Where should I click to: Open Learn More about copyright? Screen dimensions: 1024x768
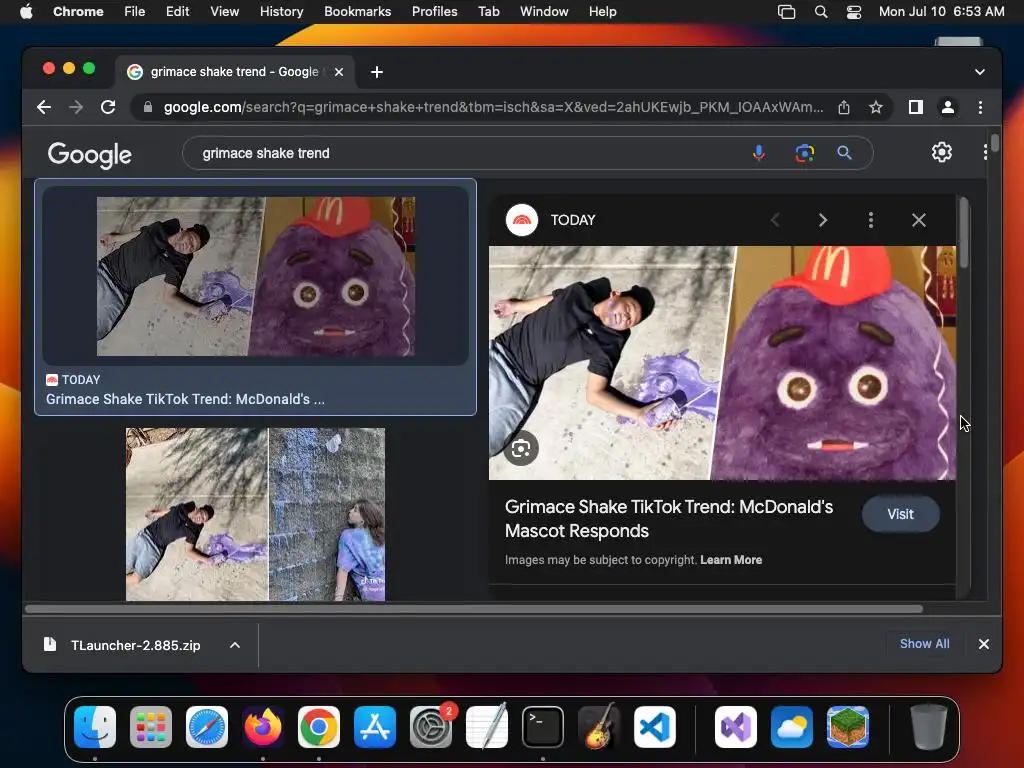pyautogui.click(x=731, y=560)
